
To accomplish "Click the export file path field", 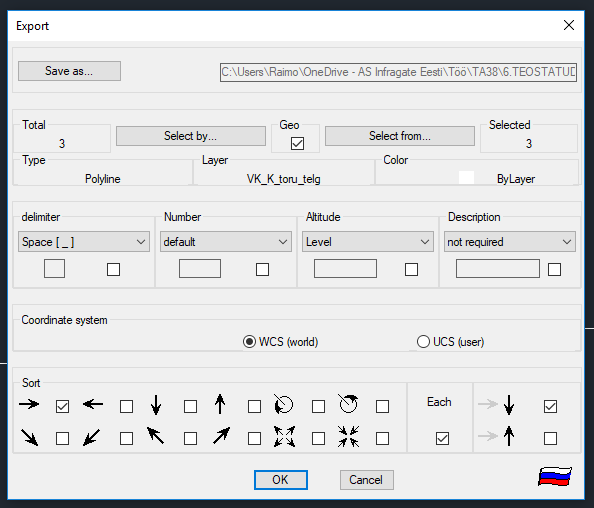I will [x=399, y=72].
